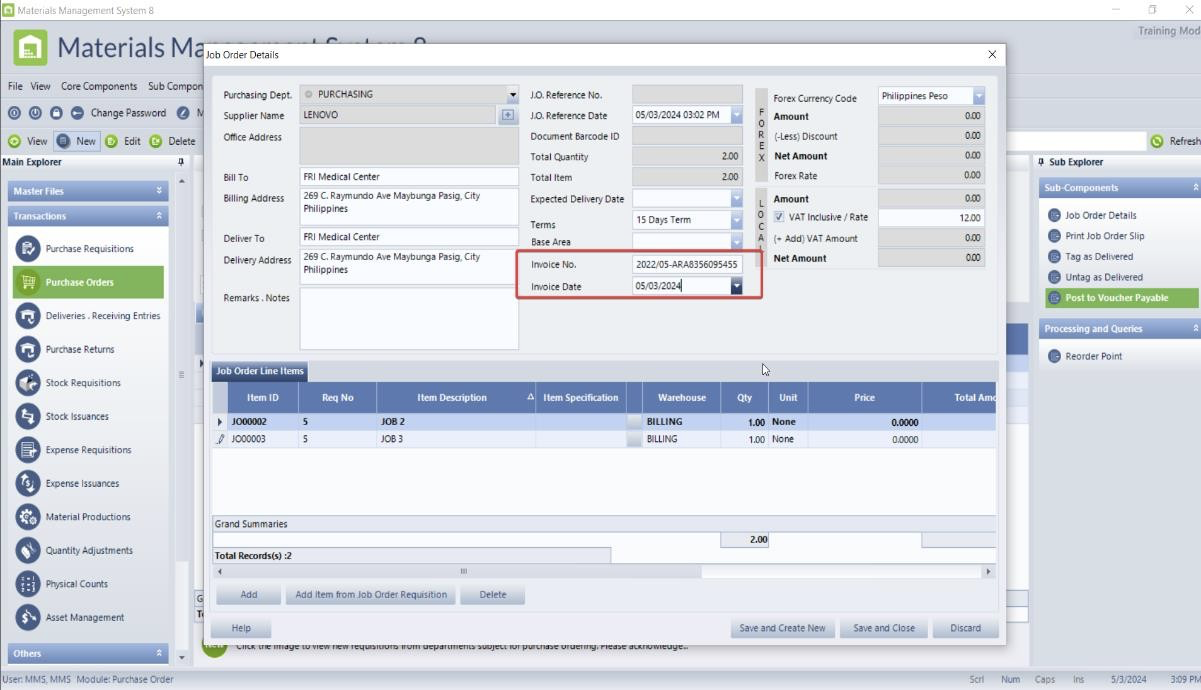Open the File menu
The width and height of the screenshot is (1201, 690).
click(15, 86)
